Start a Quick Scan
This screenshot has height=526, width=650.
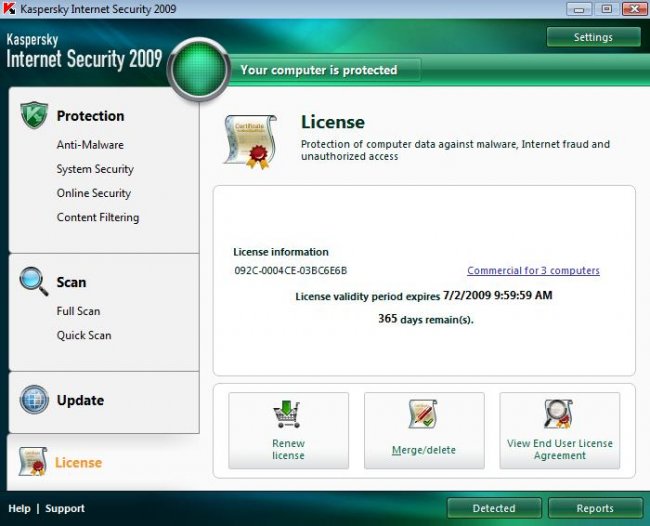[84, 335]
